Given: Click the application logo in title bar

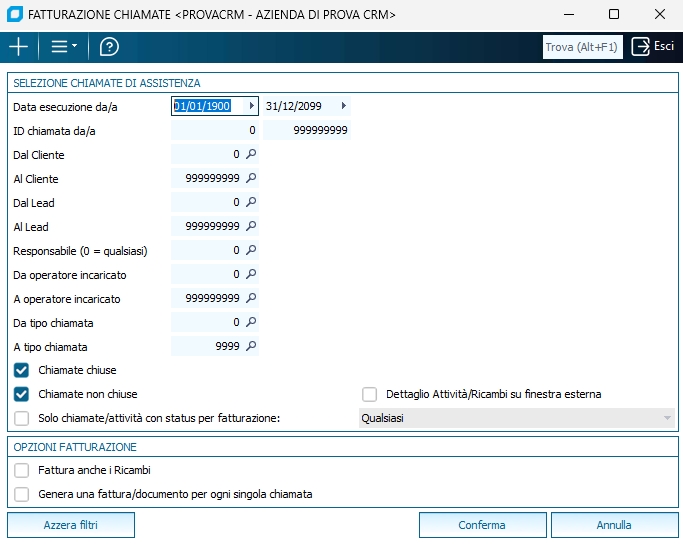Looking at the screenshot, I should pos(15,14).
